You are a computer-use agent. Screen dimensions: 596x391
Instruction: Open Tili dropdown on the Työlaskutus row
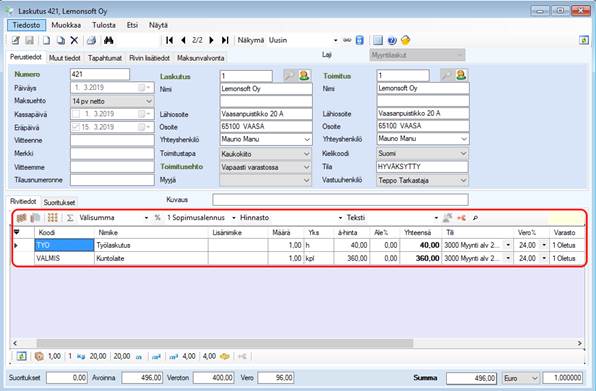508,245
